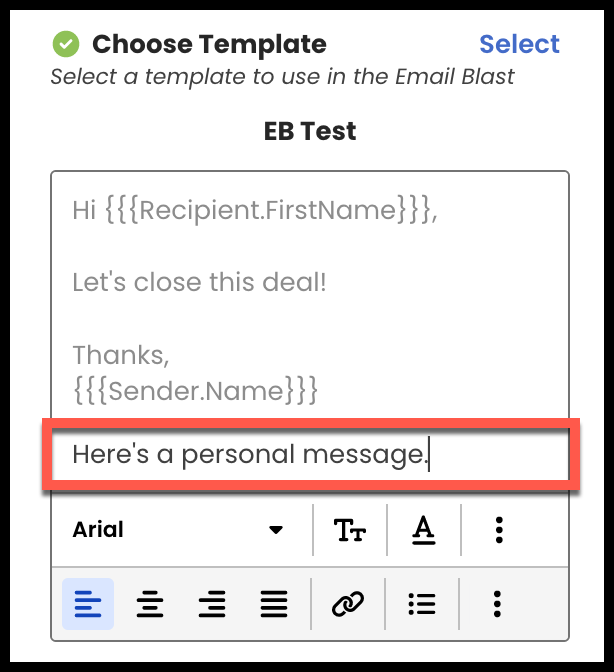
Task: Click into the personal message text field
Action: [311, 454]
